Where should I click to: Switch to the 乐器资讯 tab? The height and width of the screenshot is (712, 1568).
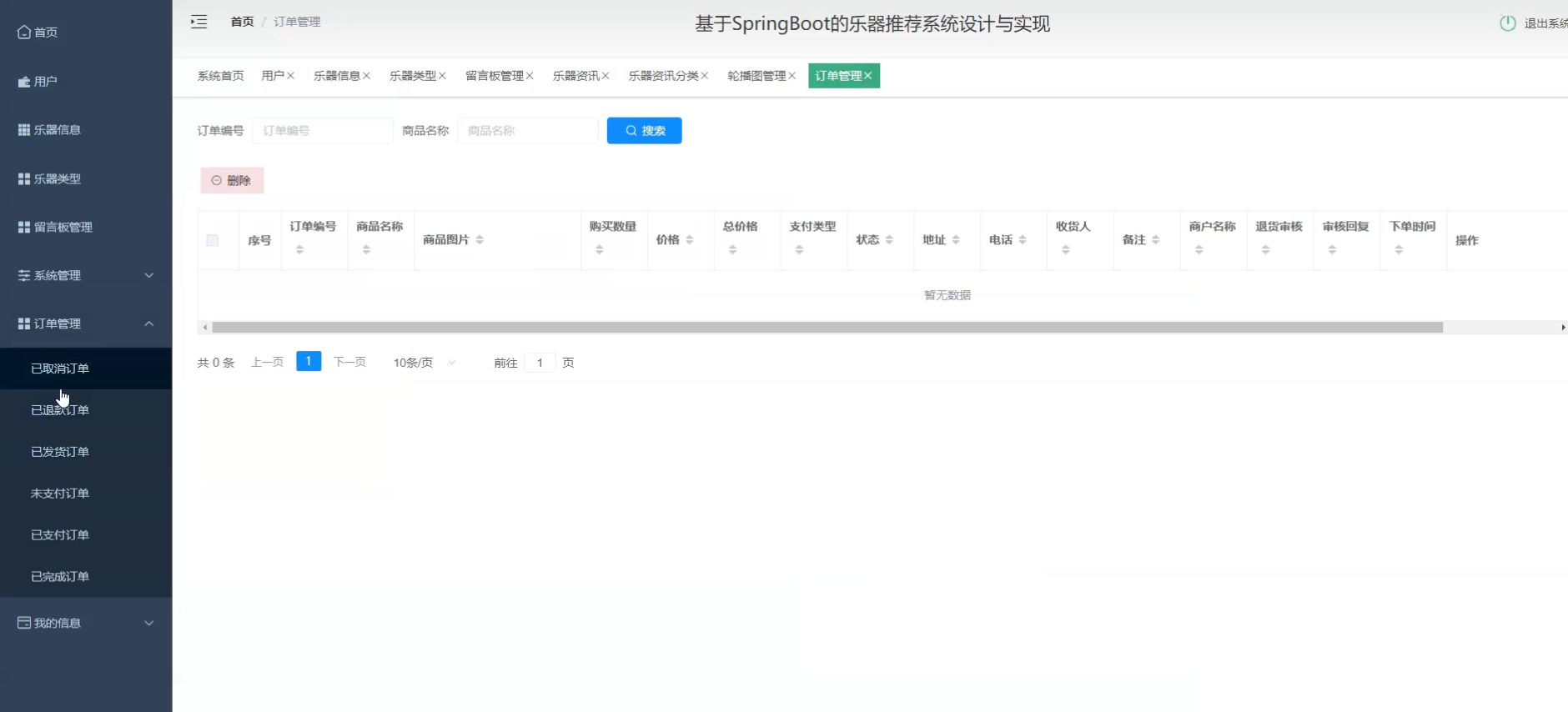click(x=575, y=76)
